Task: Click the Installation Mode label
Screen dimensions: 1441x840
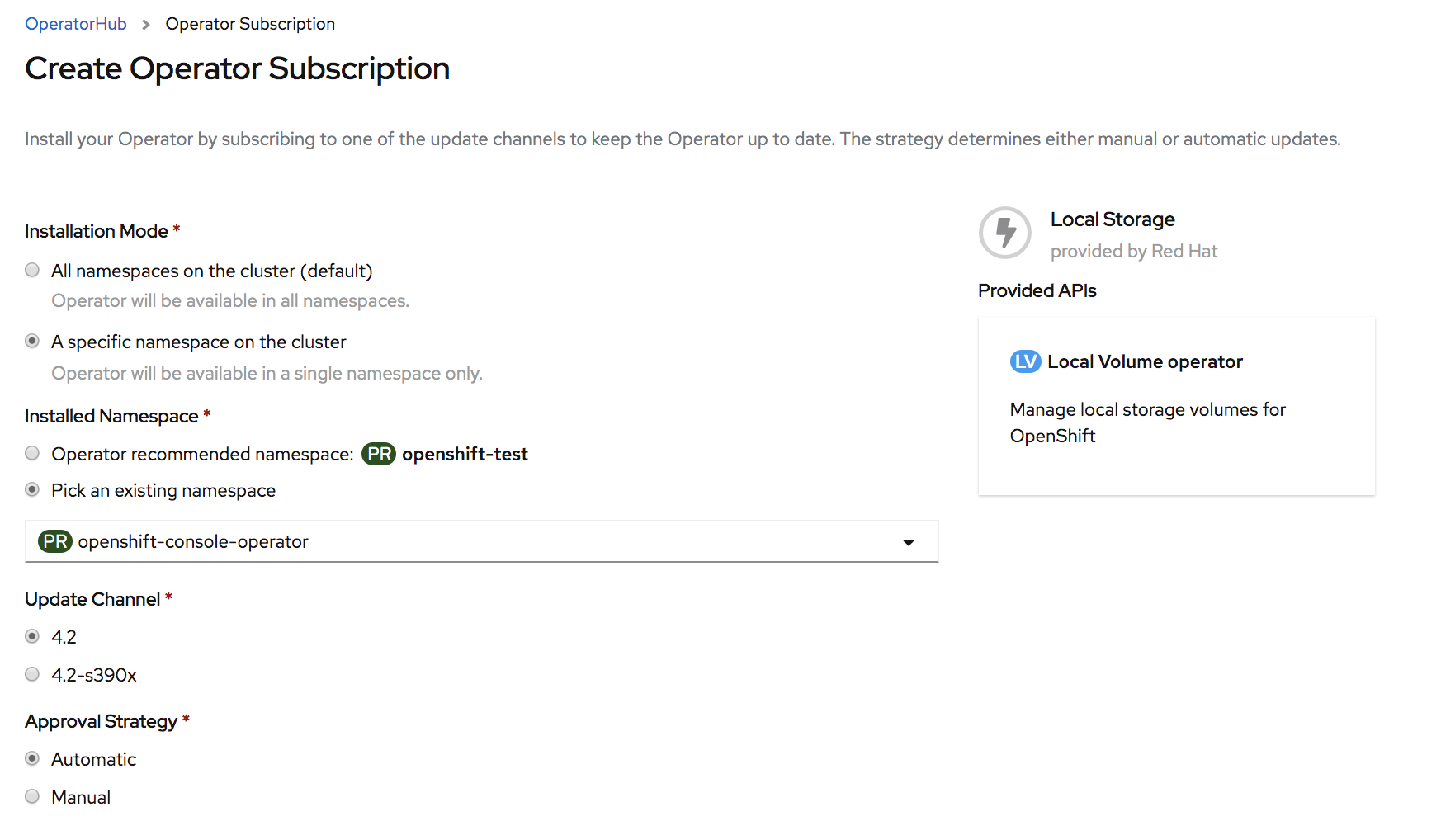Action: pyautogui.click(x=97, y=231)
